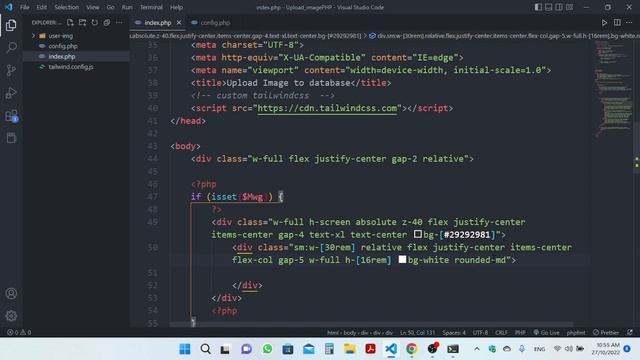Open File Explorer from the taskbar
Viewport: 640px width, 360px height.
(349, 349)
